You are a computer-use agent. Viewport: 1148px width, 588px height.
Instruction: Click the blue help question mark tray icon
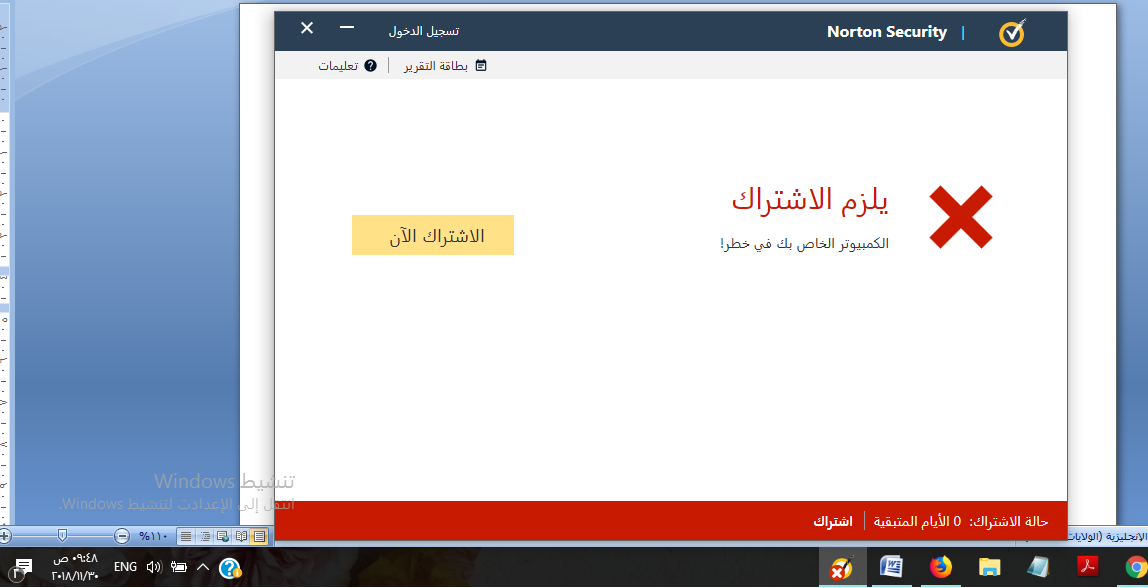tap(230, 567)
